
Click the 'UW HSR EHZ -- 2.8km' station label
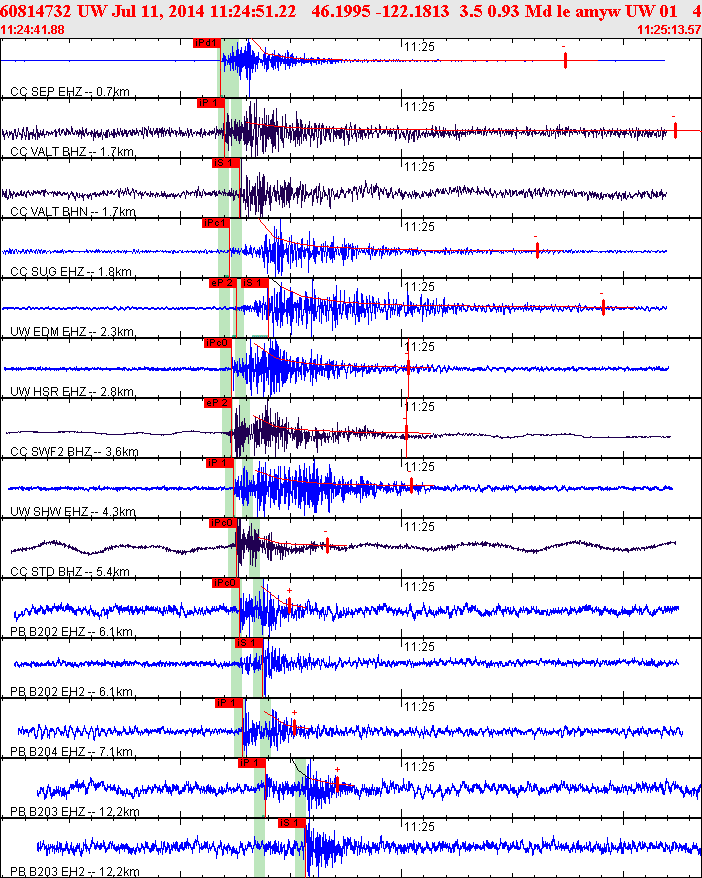point(72,391)
